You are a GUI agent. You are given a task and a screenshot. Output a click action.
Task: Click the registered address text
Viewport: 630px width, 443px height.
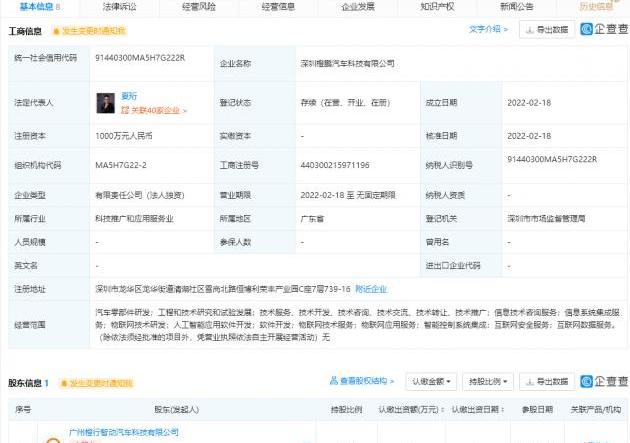pos(223,289)
